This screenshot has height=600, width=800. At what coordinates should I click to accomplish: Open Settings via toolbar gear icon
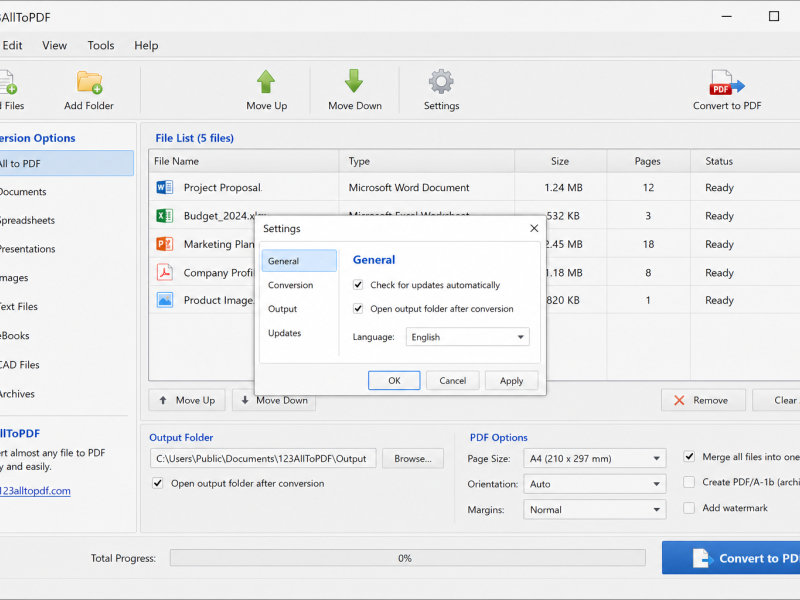(x=441, y=82)
